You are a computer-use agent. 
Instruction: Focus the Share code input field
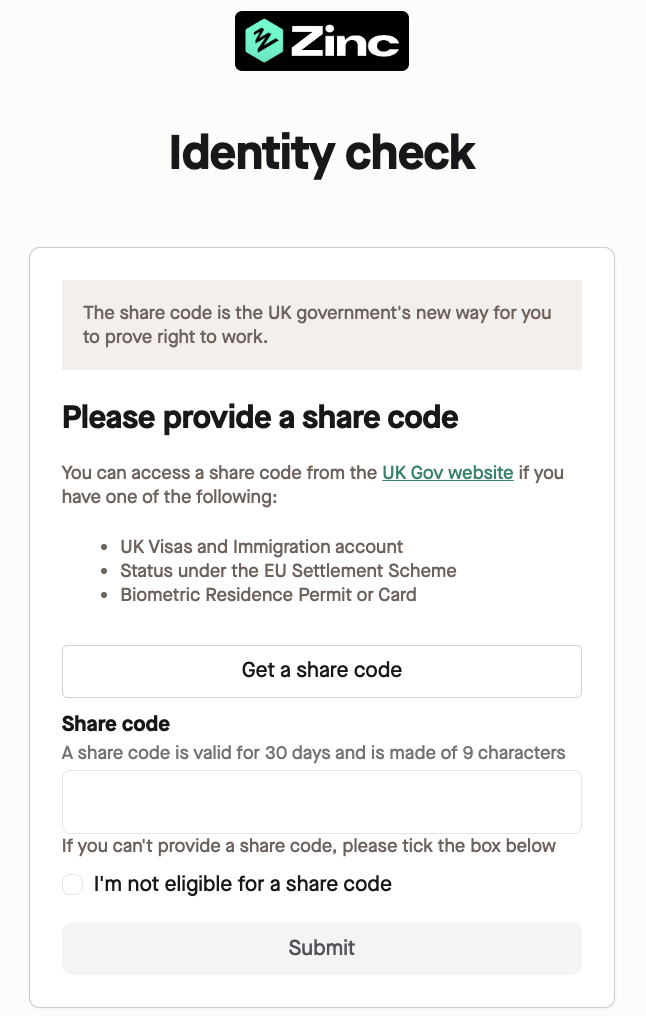coord(322,801)
